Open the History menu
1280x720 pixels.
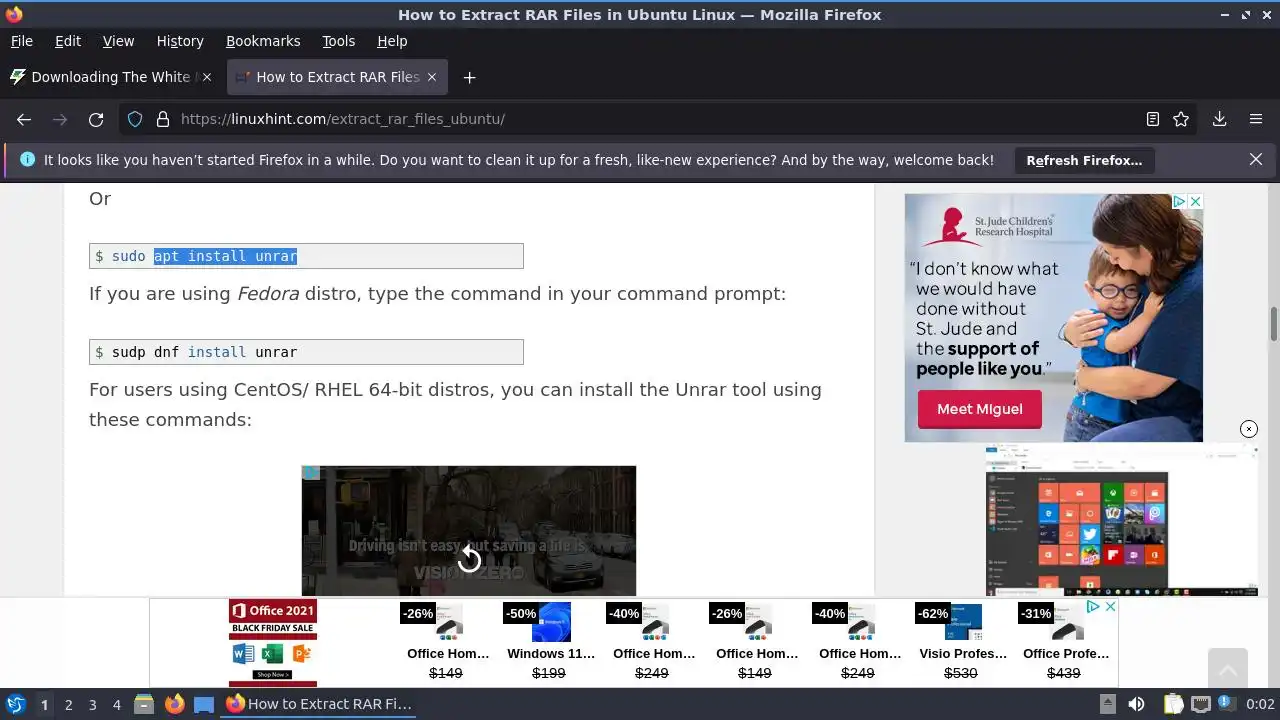tap(180, 41)
